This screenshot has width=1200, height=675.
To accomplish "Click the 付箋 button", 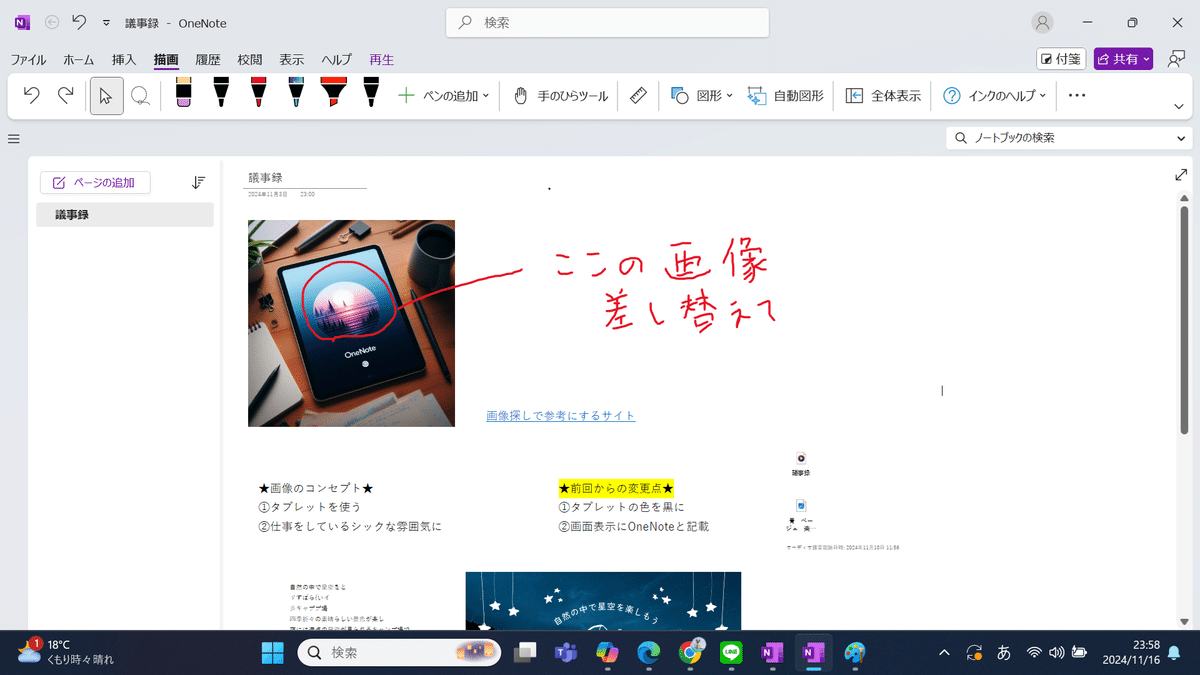I will pyautogui.click(x=1061, y=59).
